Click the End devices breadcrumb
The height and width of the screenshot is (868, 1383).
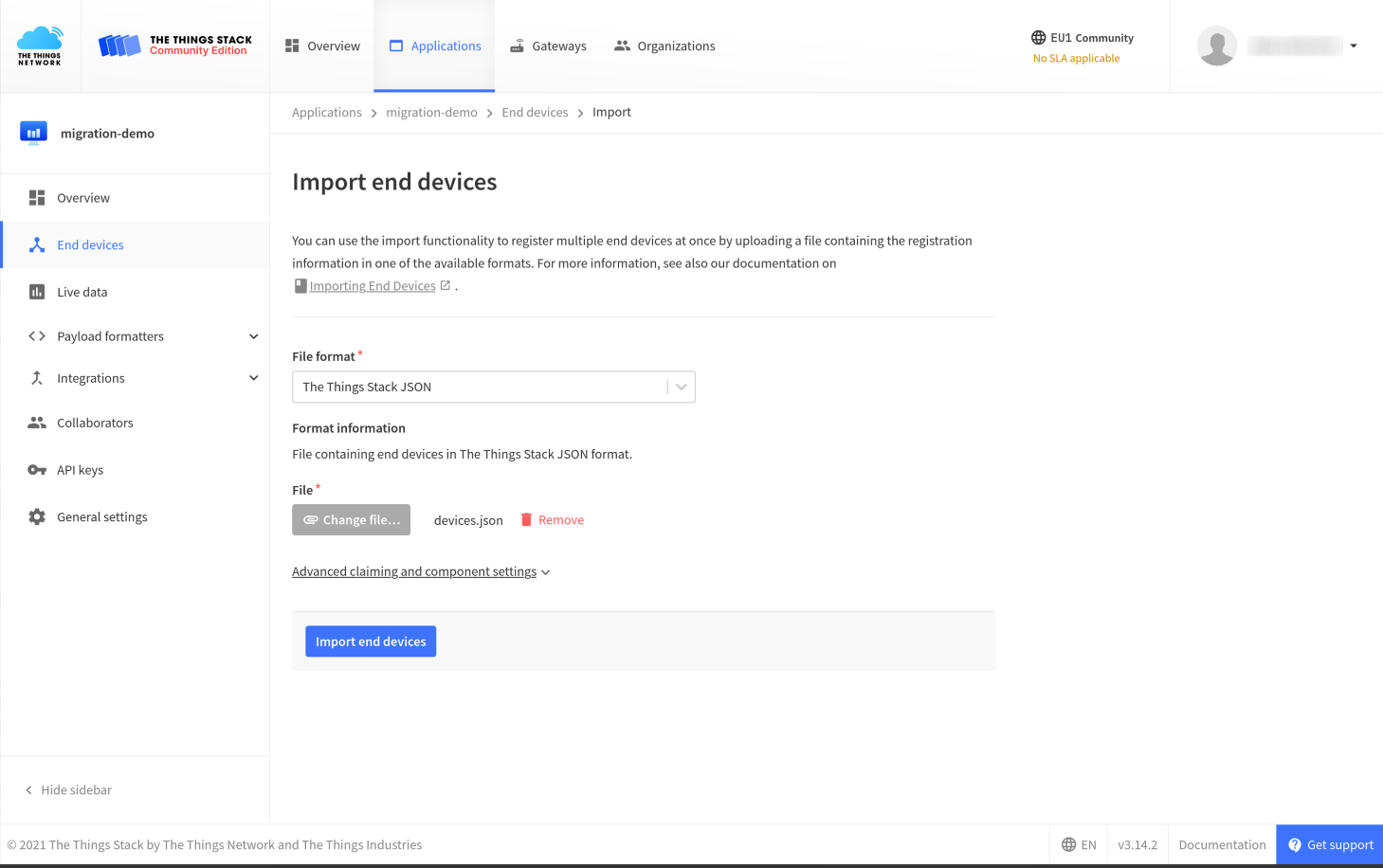pos(535,112)
